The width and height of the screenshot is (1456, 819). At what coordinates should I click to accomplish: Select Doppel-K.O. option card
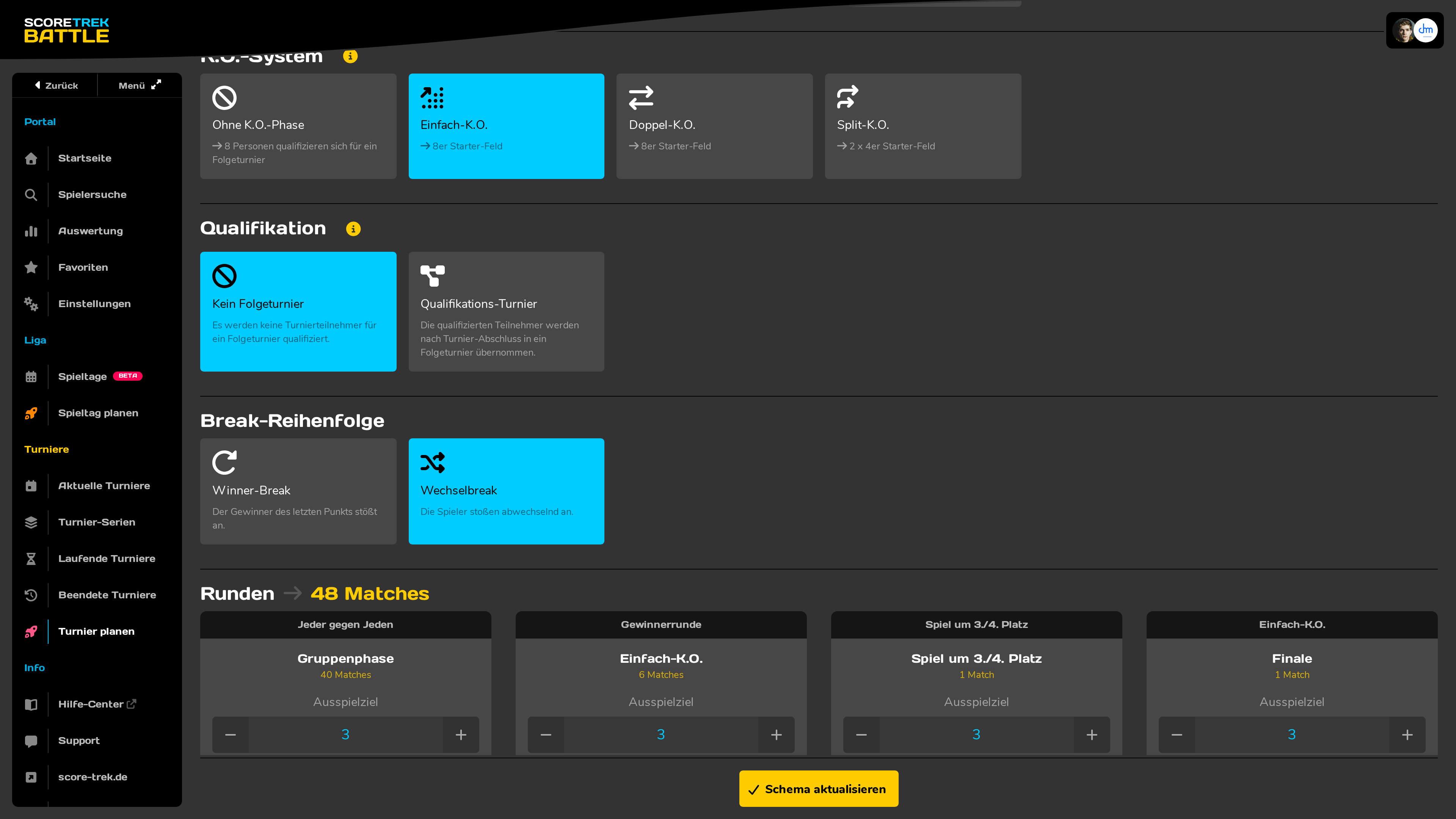click(x=714, y=126)
